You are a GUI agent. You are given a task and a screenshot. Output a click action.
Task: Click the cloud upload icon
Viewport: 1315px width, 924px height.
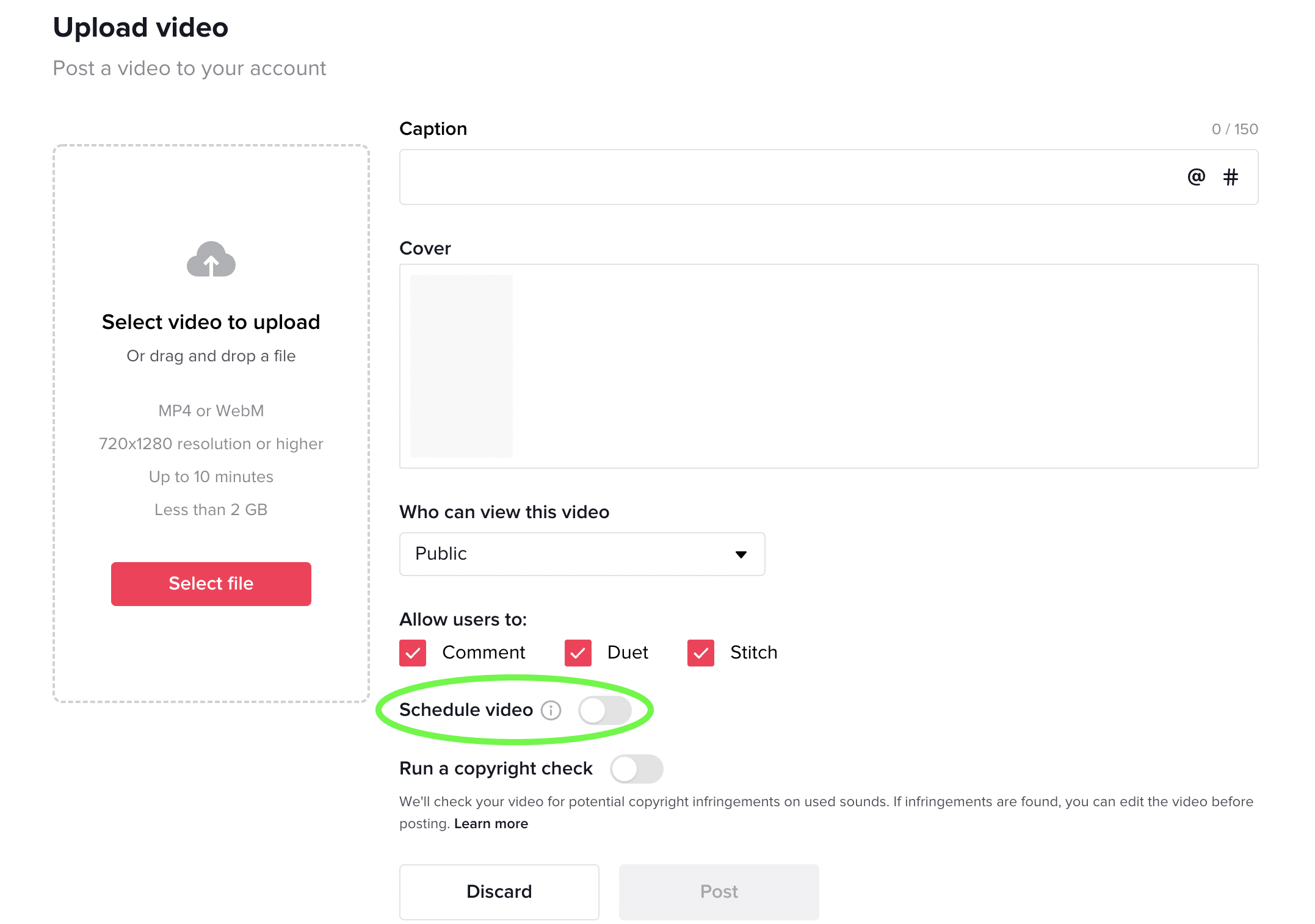211,260
